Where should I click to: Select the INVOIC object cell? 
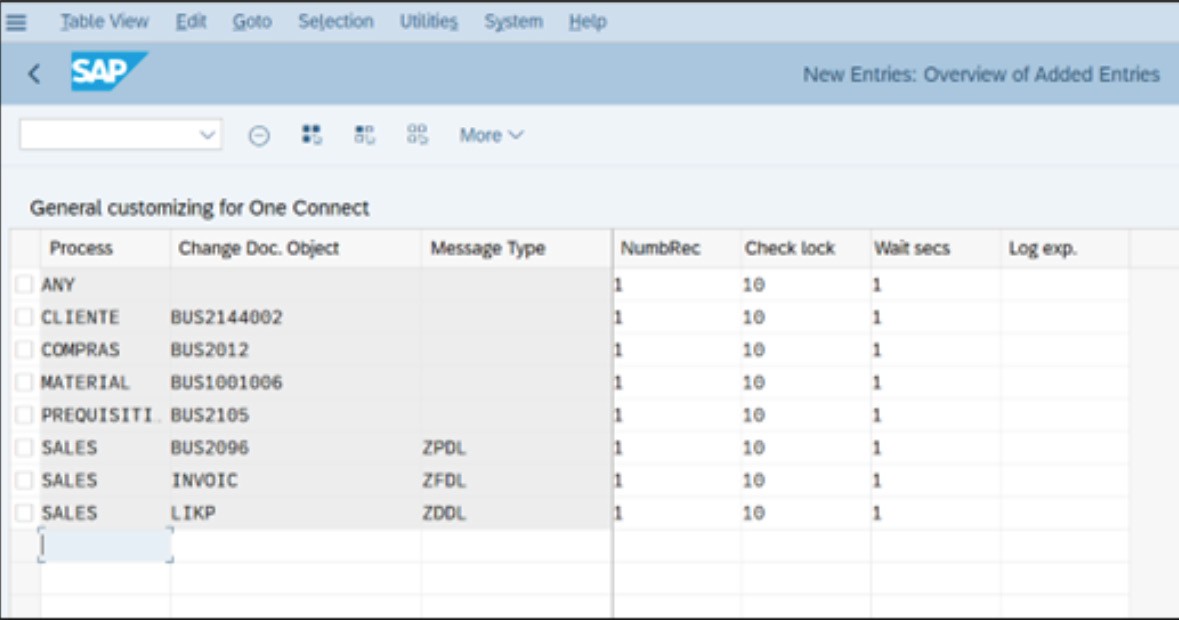[296, 480]
